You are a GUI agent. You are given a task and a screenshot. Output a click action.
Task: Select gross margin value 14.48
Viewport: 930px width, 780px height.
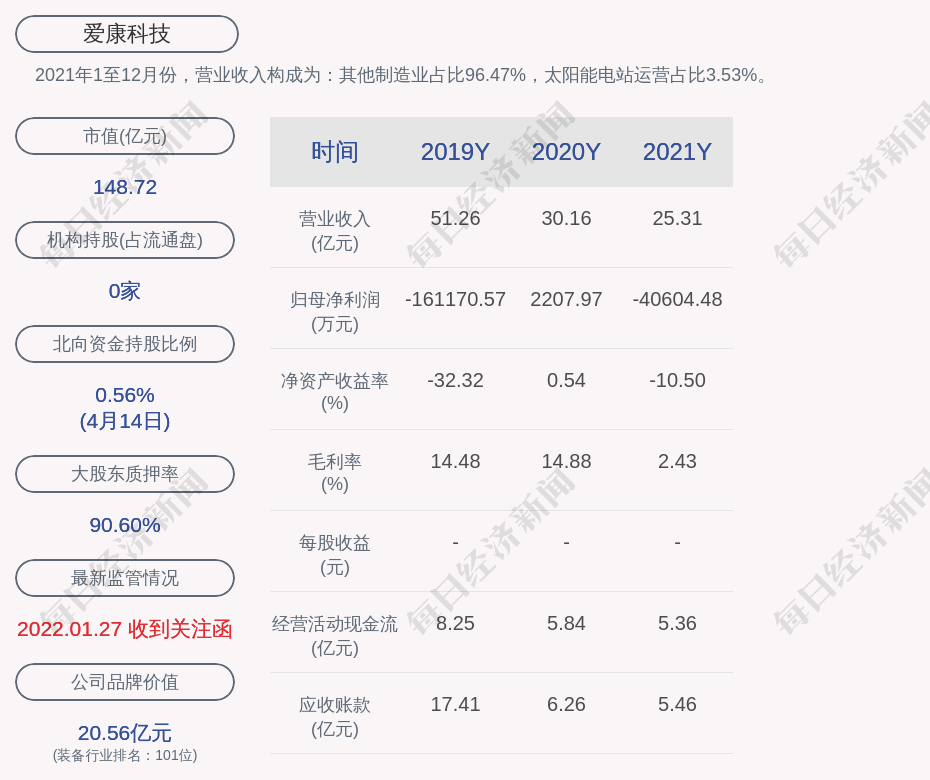pos(455,461)
